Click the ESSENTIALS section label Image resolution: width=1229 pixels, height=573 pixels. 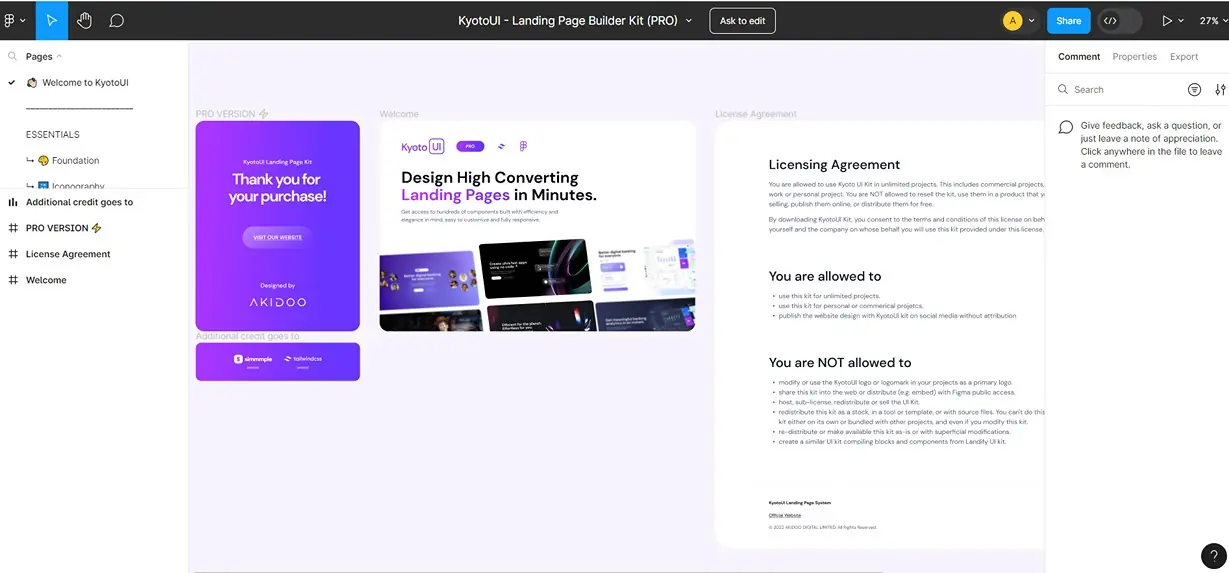(x=53, y=134)
